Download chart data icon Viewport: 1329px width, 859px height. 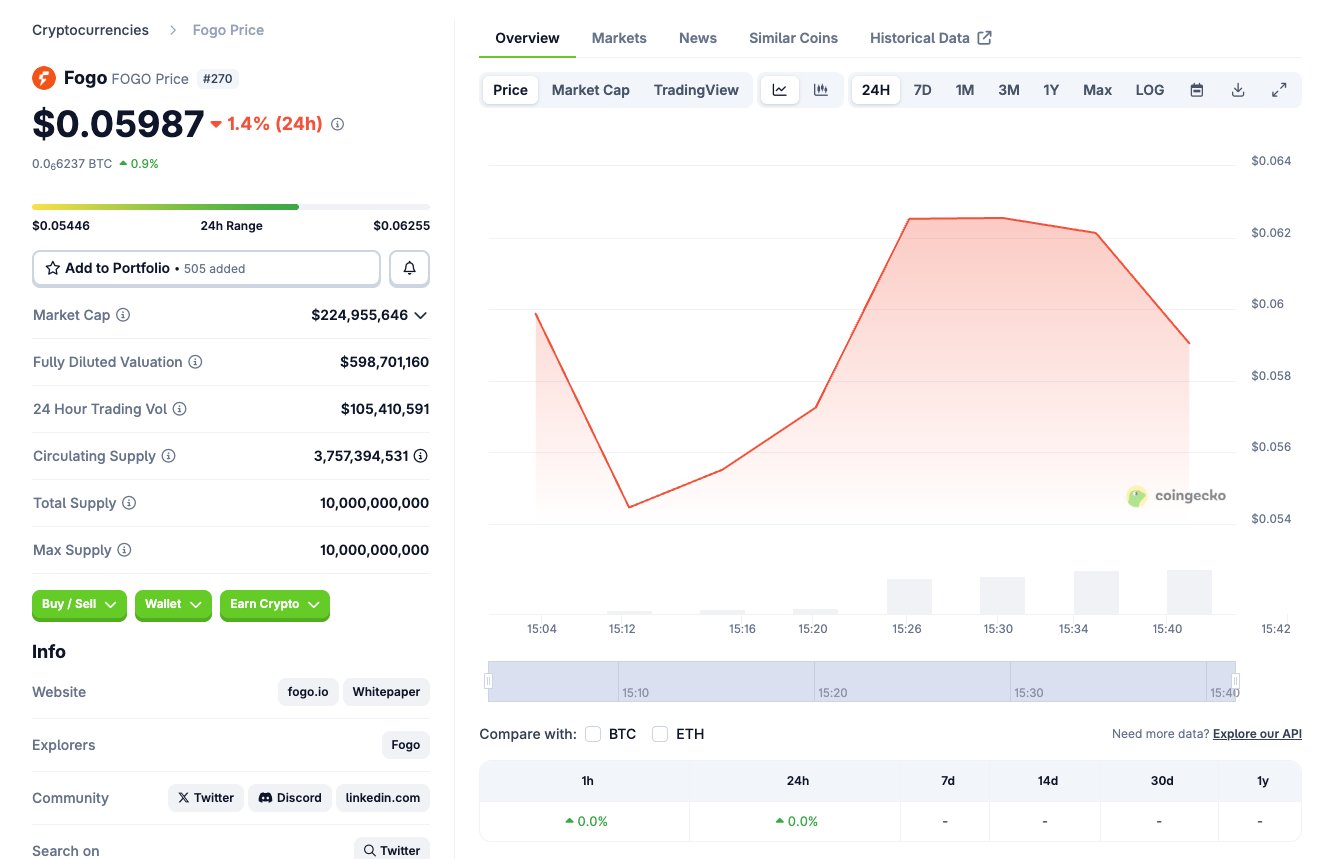tap(1238, 90)
